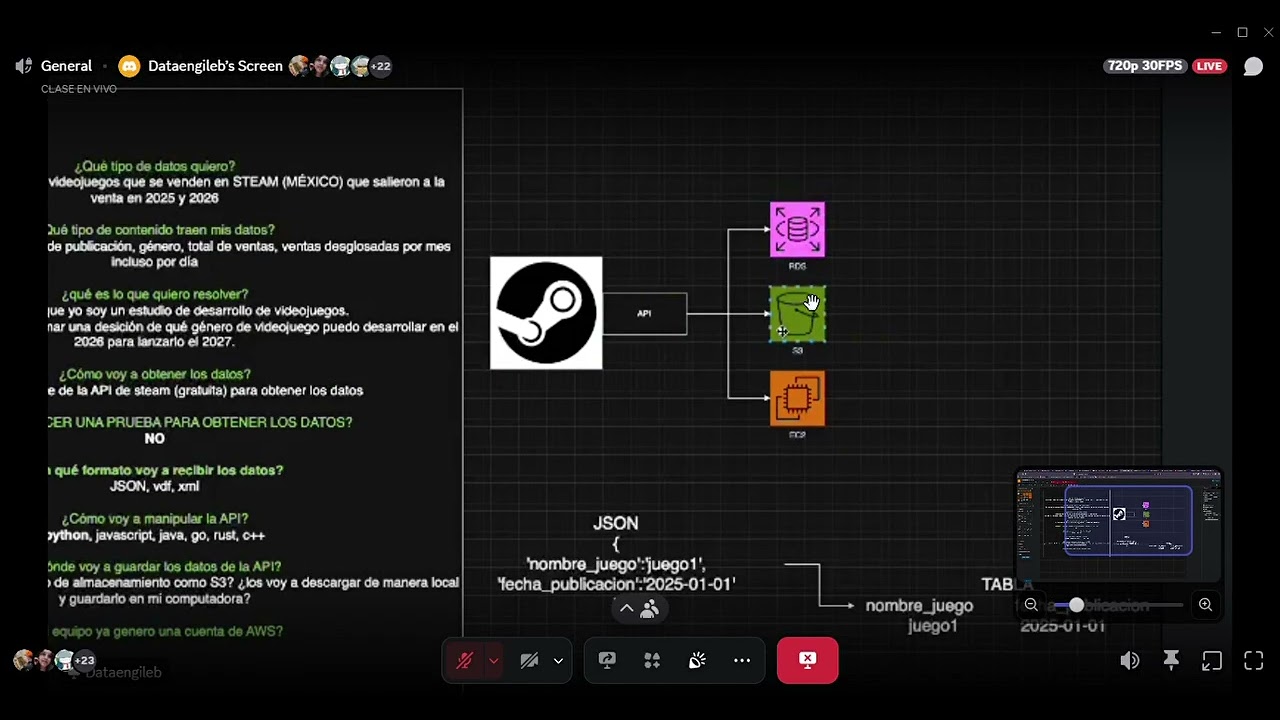The height and width of the screenshot is (720, 1280).
Task: Open the camera settings dropdown arrow
Action: (x=558, y=660)
